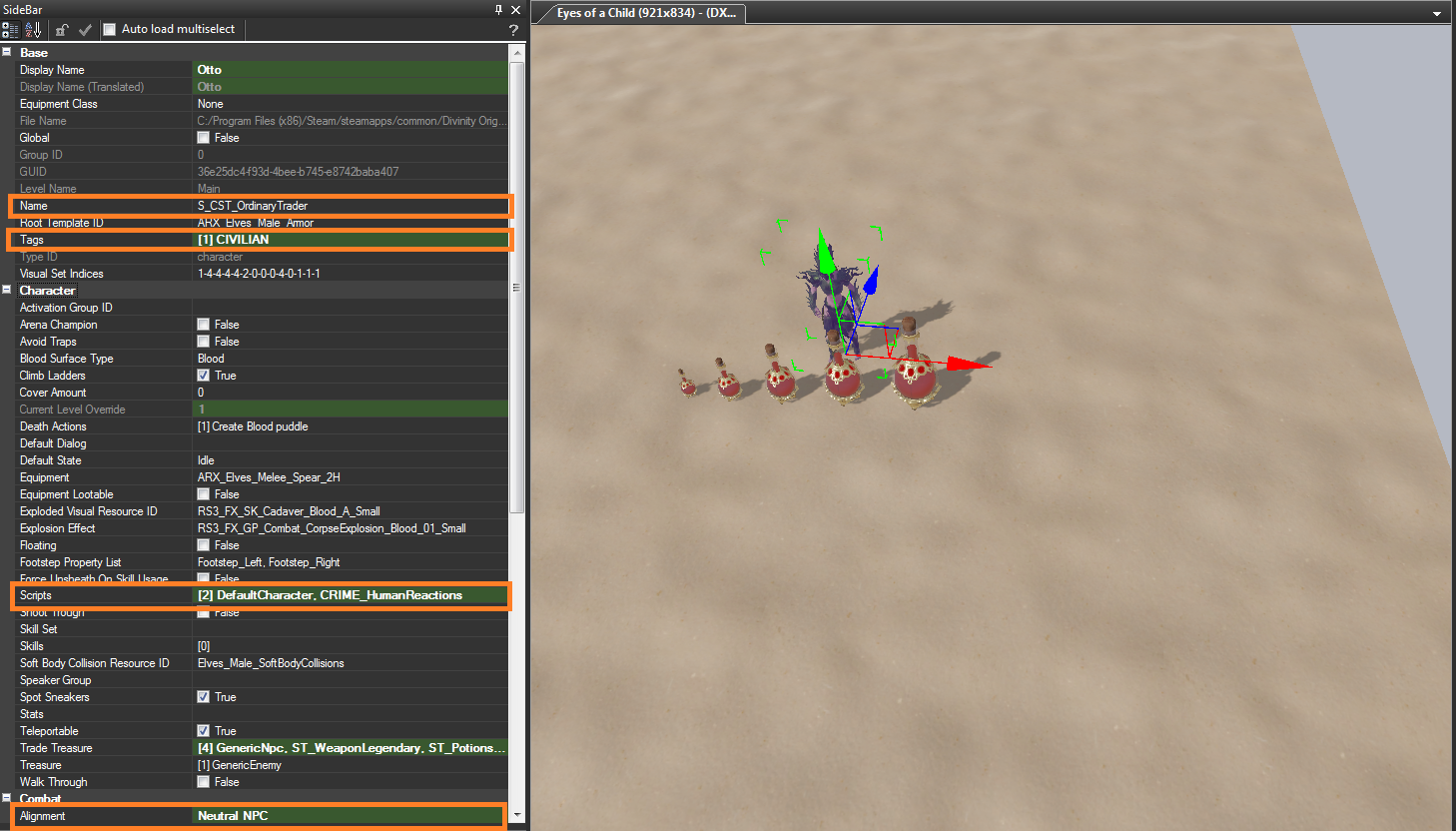The image size is (1456, 831).
Task: Switch to Eyes of a Child tab
Action: pos(646,13)
